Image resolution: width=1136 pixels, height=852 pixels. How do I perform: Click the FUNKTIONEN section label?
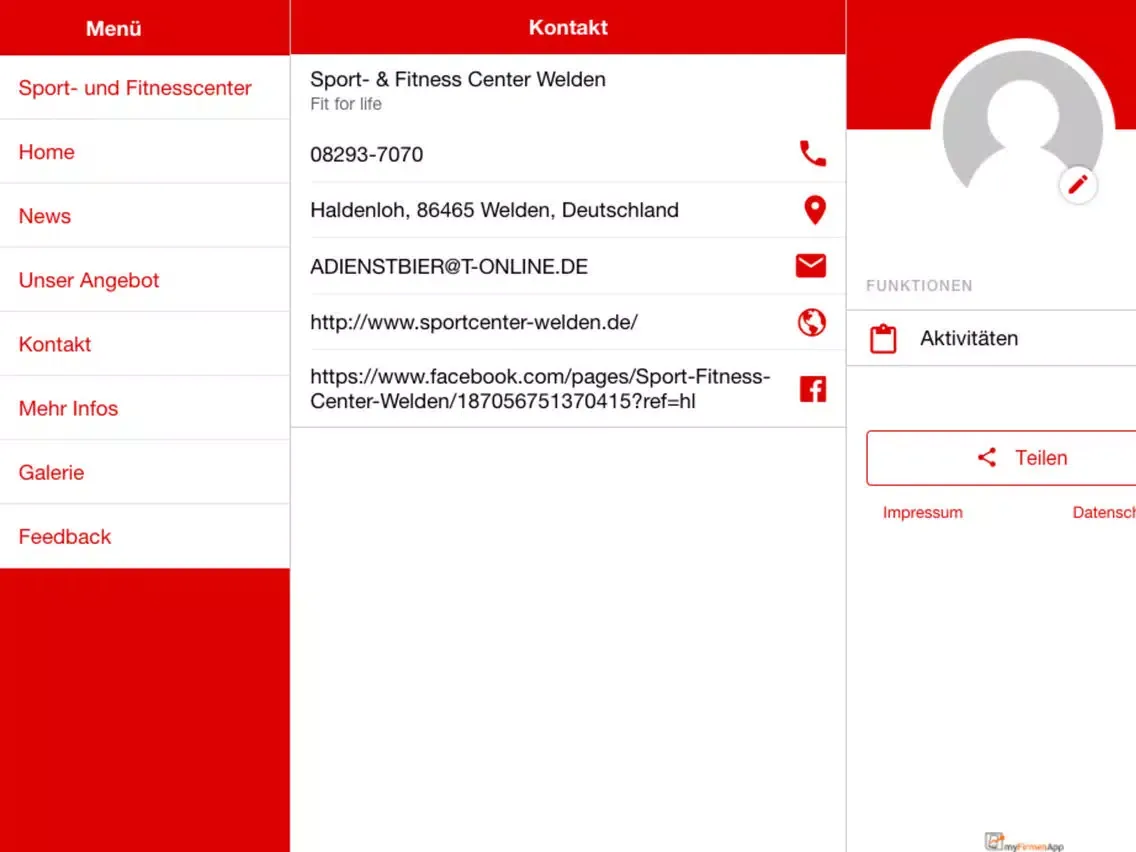(x=919, y=285)
